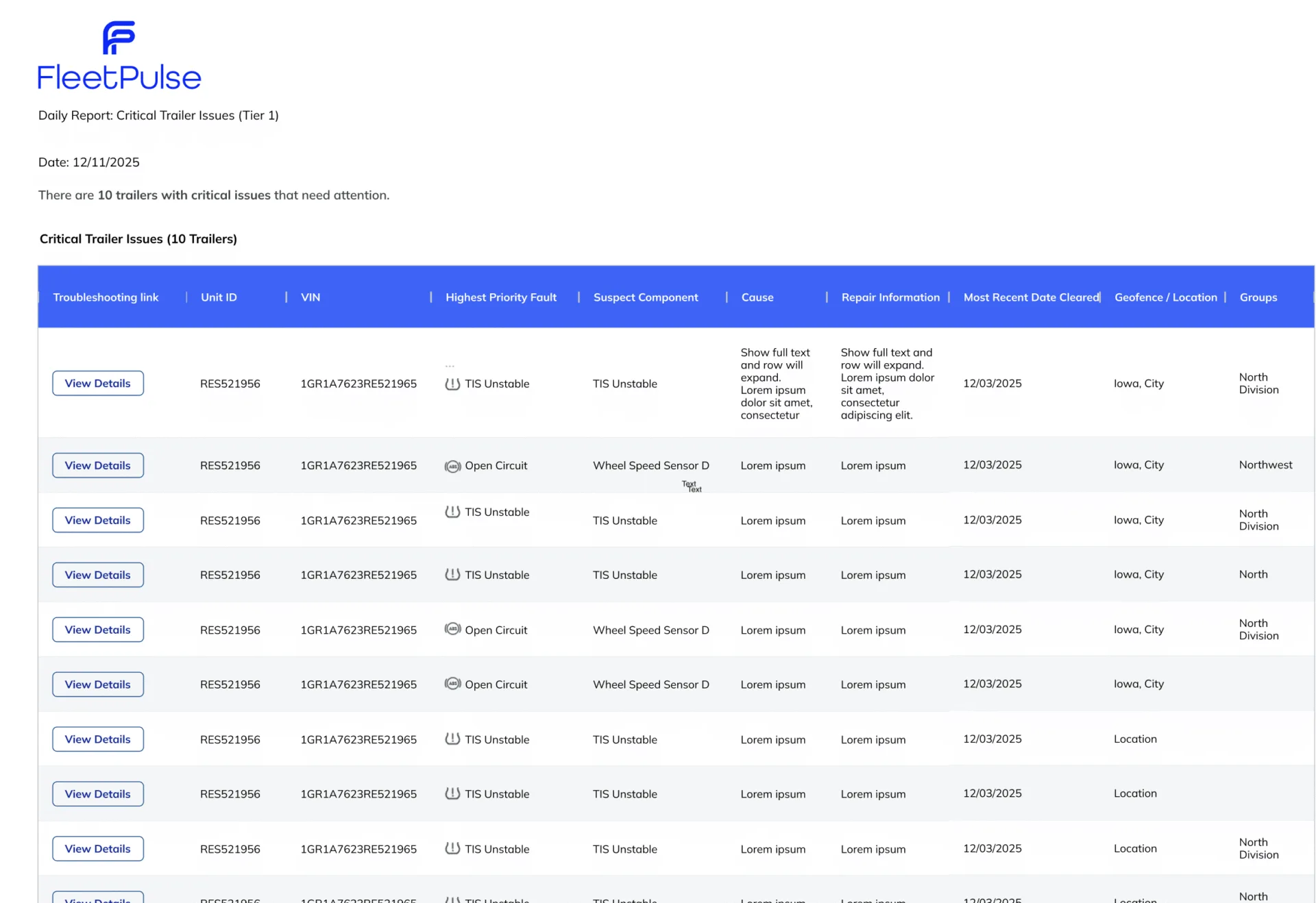The height and width of the screenshot is (903, 1316).
Task: Click the FleetPulse logo icon
Action: pyautogui.click(x=119, y=38)
